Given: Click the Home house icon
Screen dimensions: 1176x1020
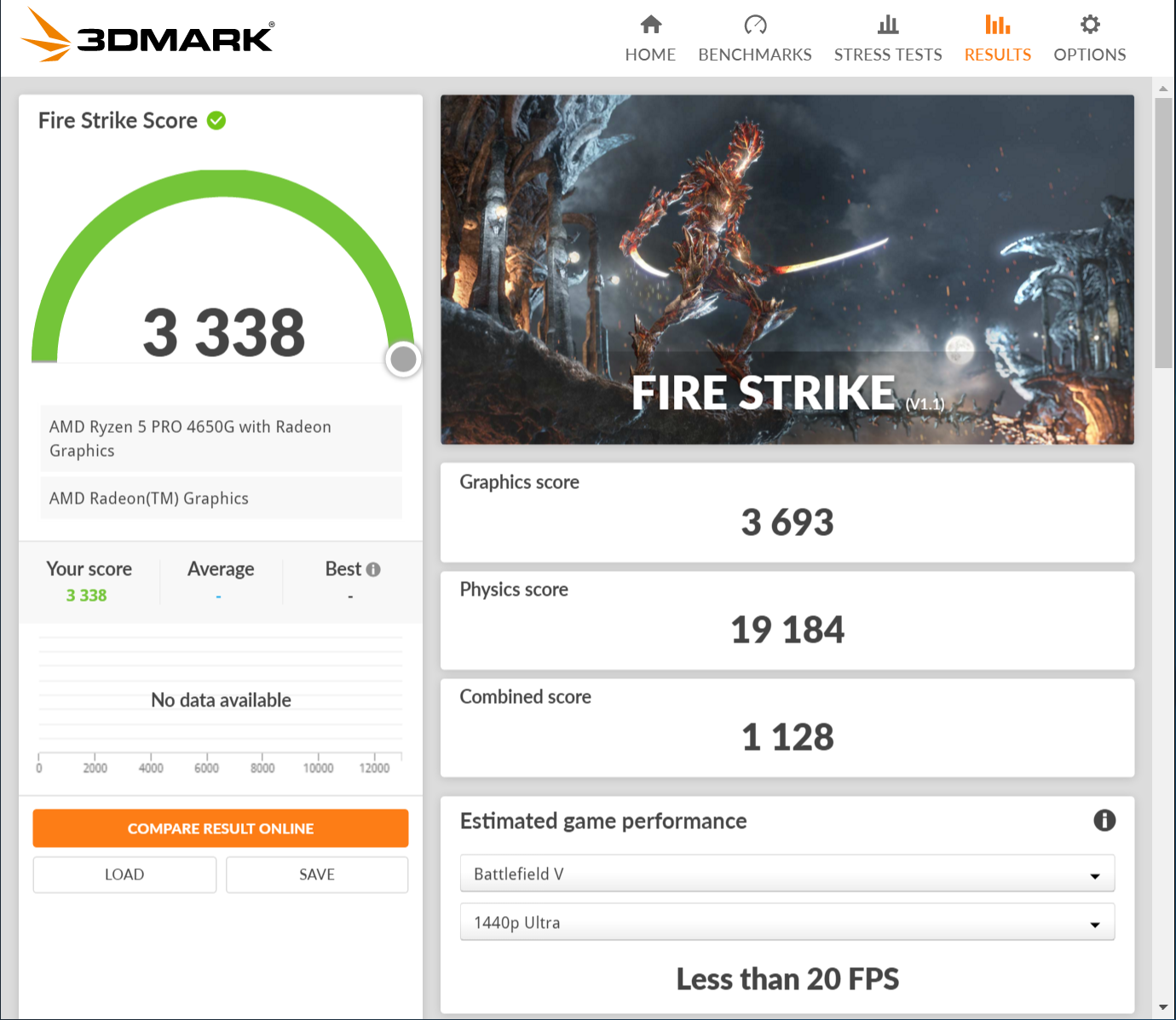Looking at the screenshot, I should pyautogui.click(x=651, y=25).
